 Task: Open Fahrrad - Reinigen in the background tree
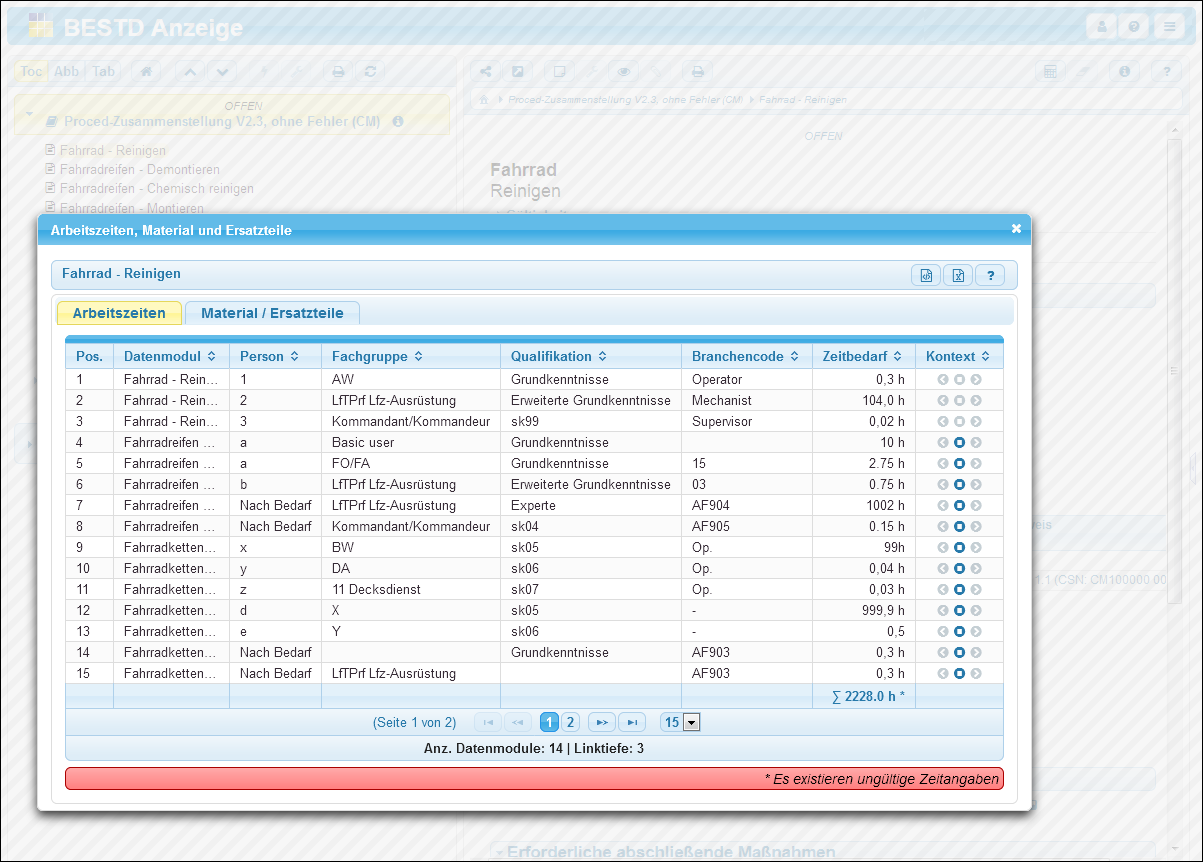coord(113,151)
